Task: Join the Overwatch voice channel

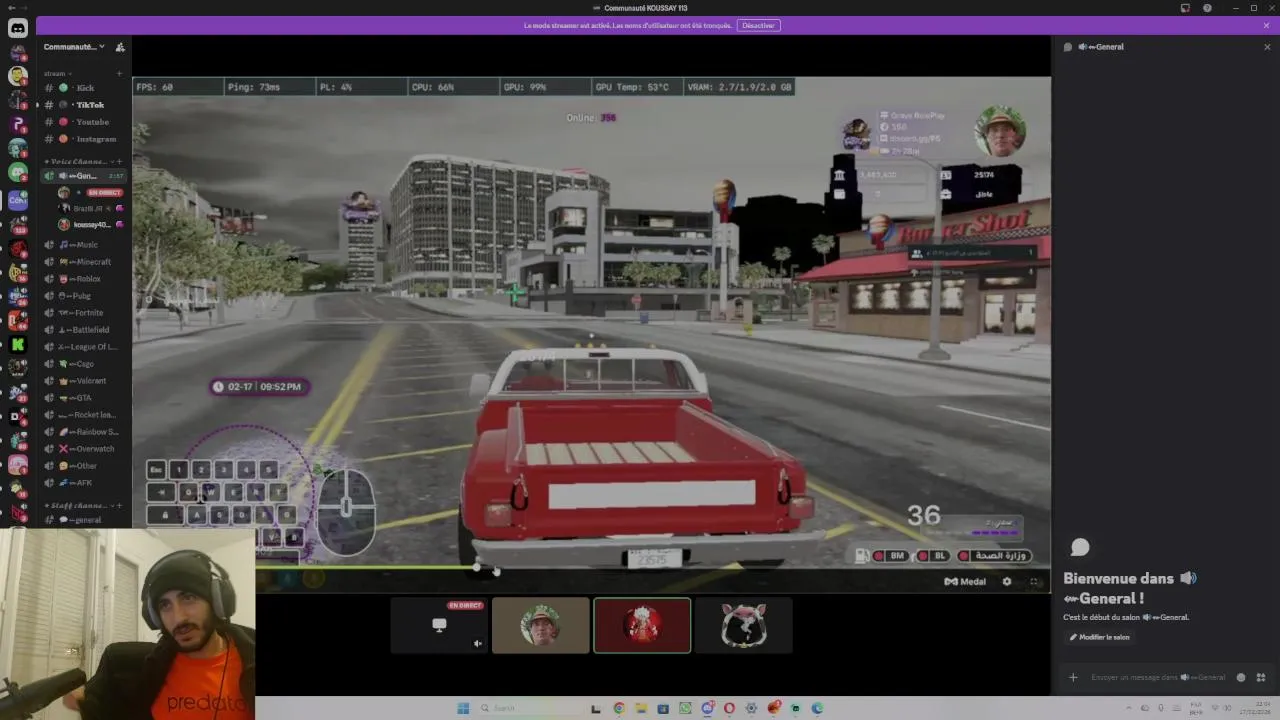Action: click(84, 449)
